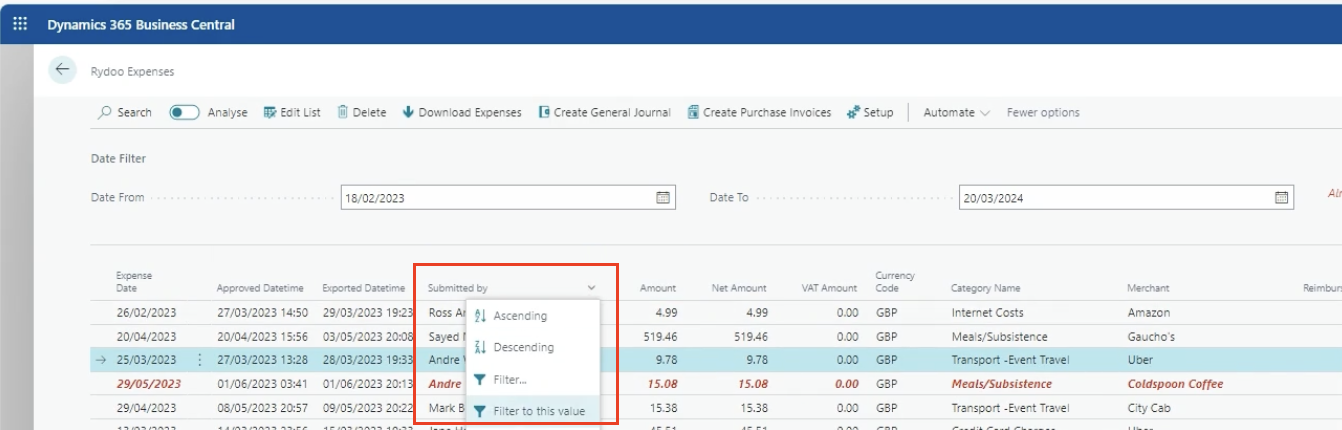Go back using the arrow button
The width and height of the screenshot is (1342, 430).
click(x=63, y=70)
